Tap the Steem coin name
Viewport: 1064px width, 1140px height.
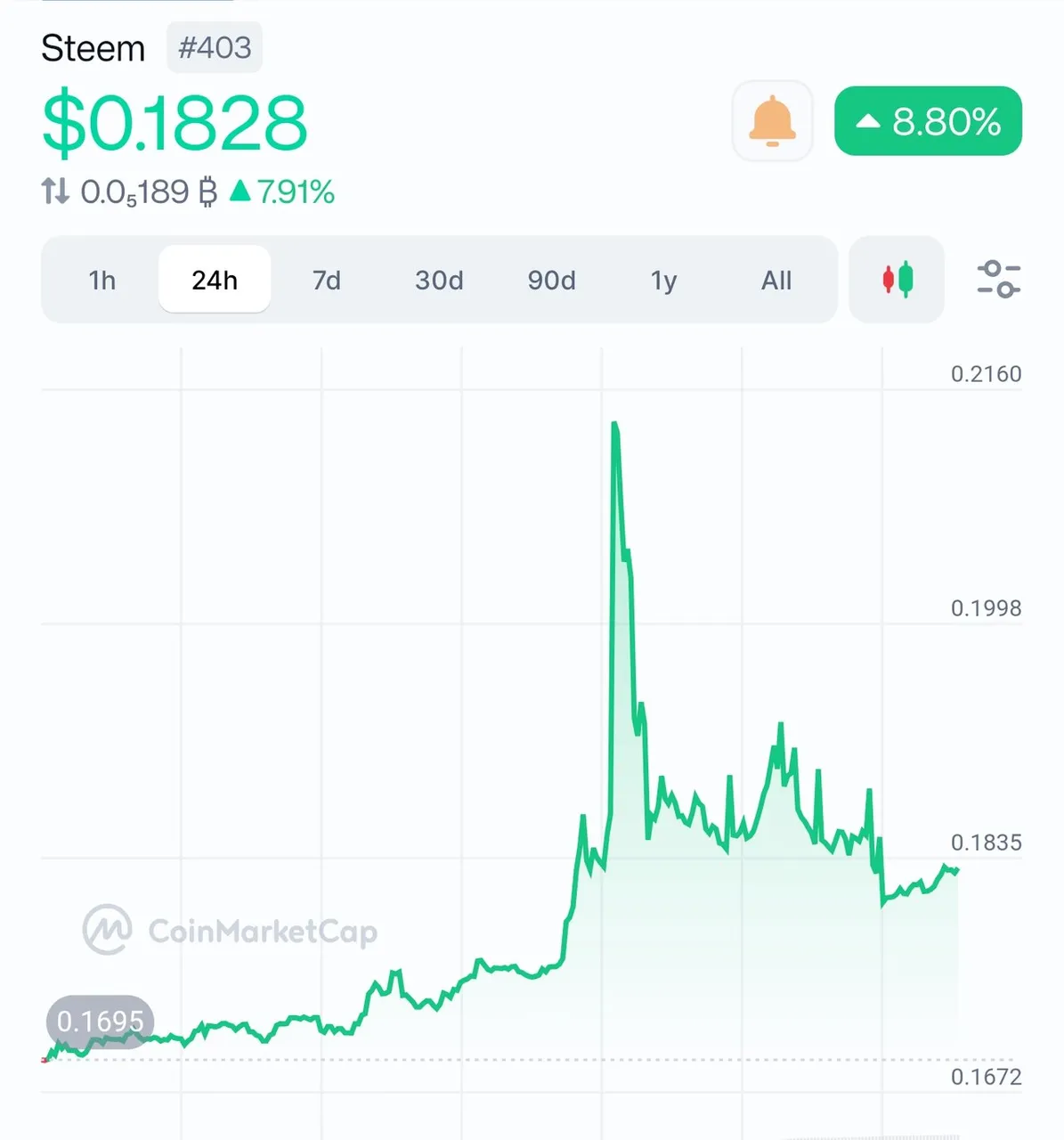click(x=93, y=48)
